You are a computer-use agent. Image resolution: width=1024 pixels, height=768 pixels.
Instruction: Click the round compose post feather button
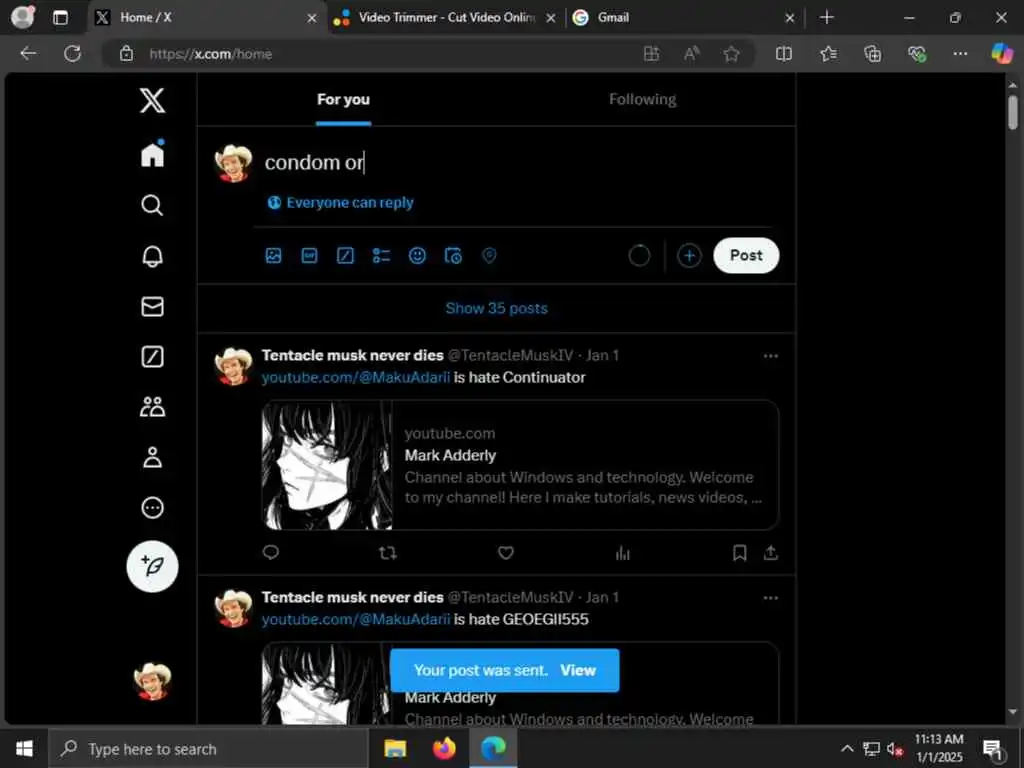point(152,566)
